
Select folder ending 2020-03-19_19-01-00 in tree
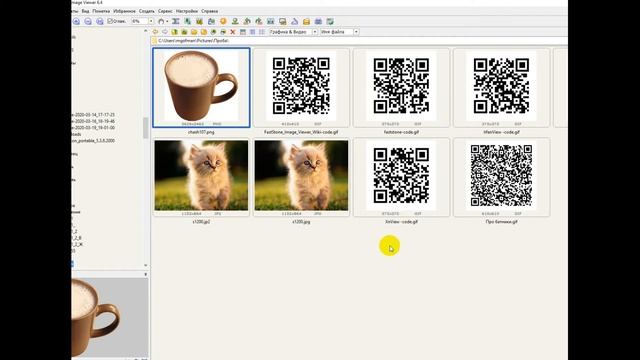tap(93, 128)
